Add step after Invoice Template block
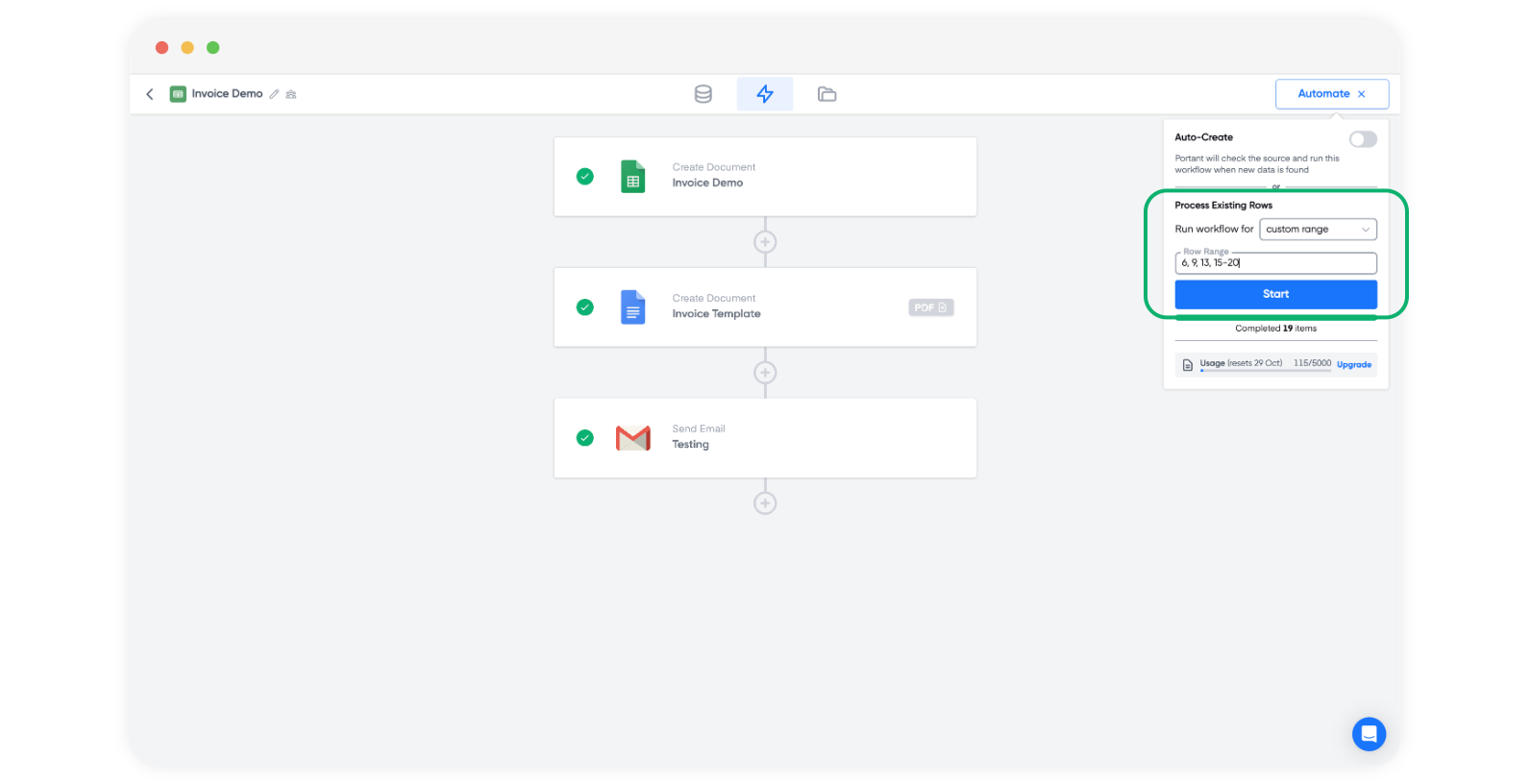Viewport: 1530px width, 784px height. pyautogui.click(x=765, y=373)
